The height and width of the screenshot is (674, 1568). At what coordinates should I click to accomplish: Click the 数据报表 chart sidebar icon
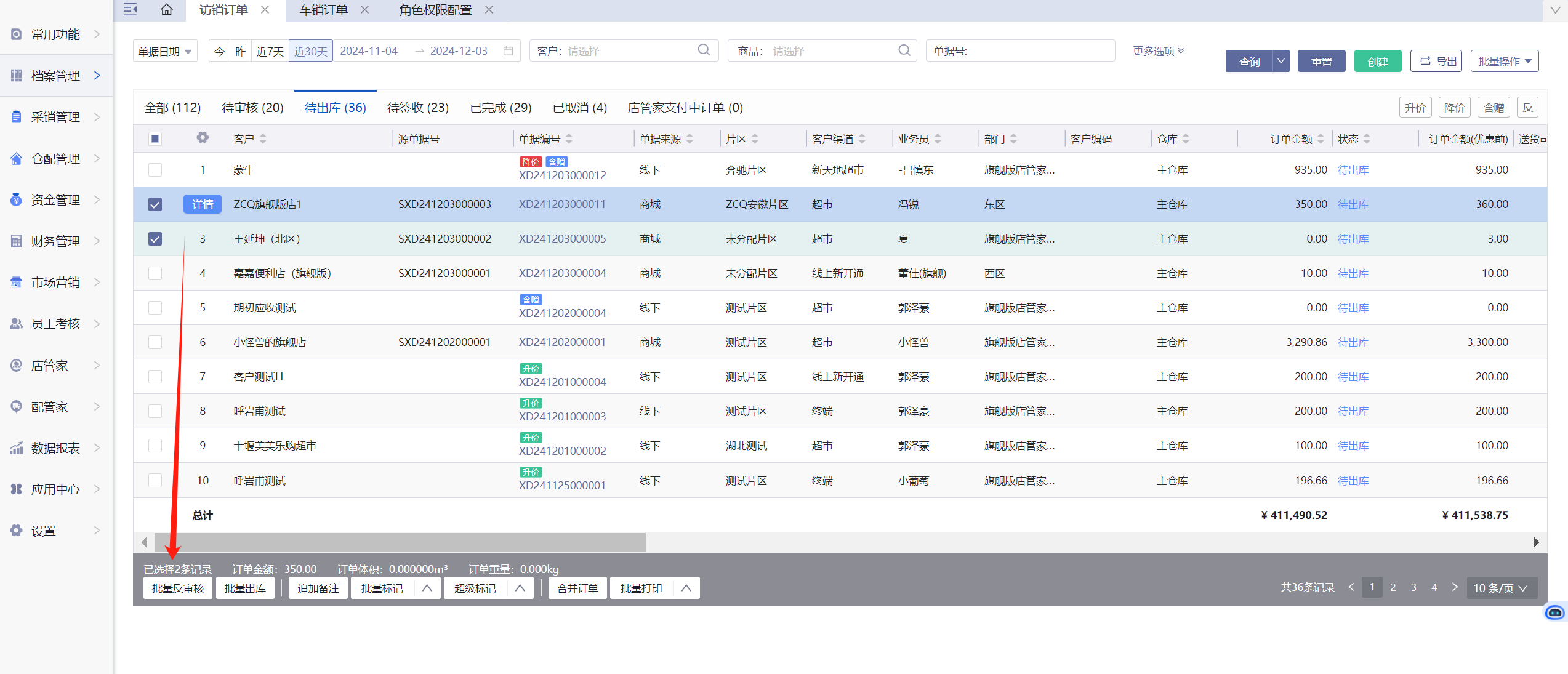[x=17, y=448]
